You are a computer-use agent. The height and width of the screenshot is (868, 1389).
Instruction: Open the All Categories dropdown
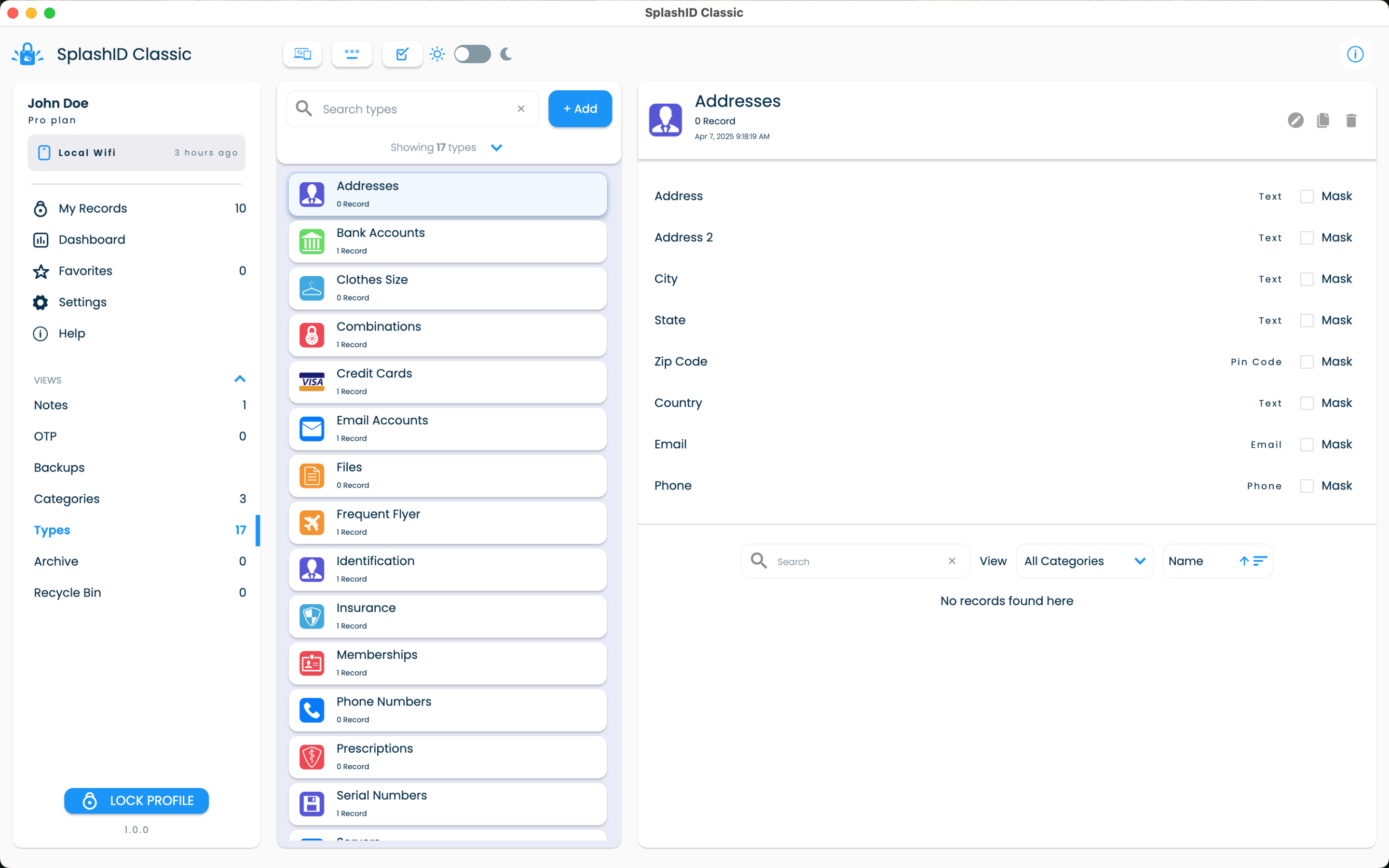pos(1084,561)
